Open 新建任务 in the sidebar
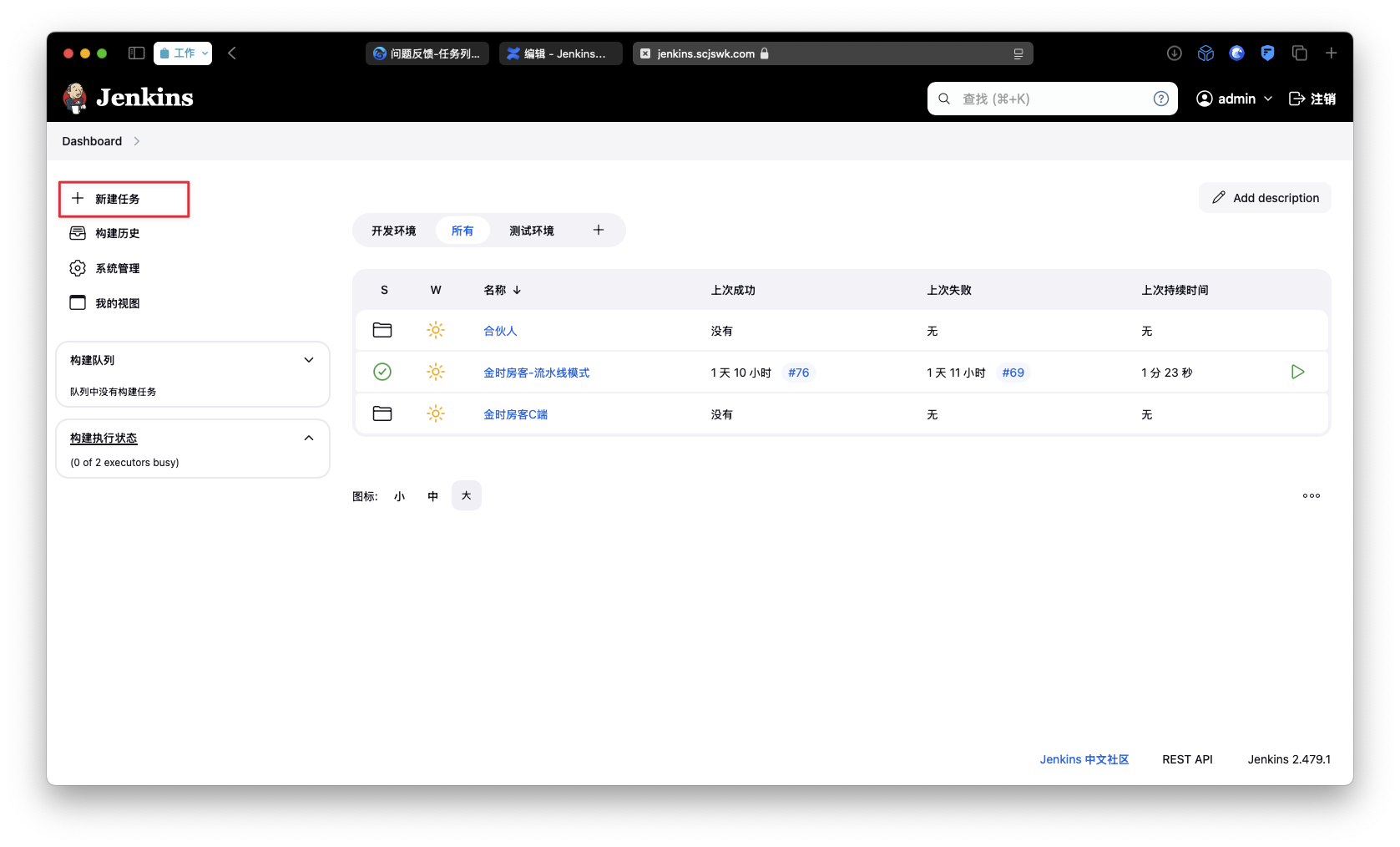 click(124, 199)
